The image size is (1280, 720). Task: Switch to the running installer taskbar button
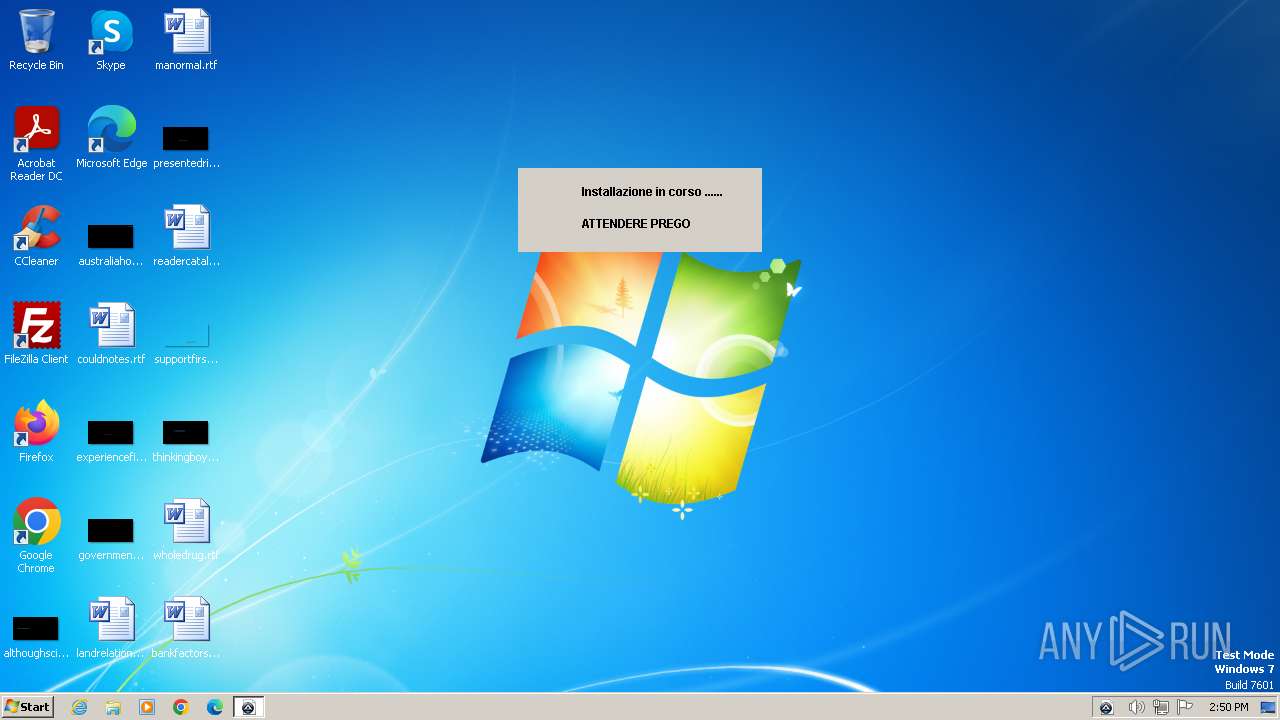[249, 707]
